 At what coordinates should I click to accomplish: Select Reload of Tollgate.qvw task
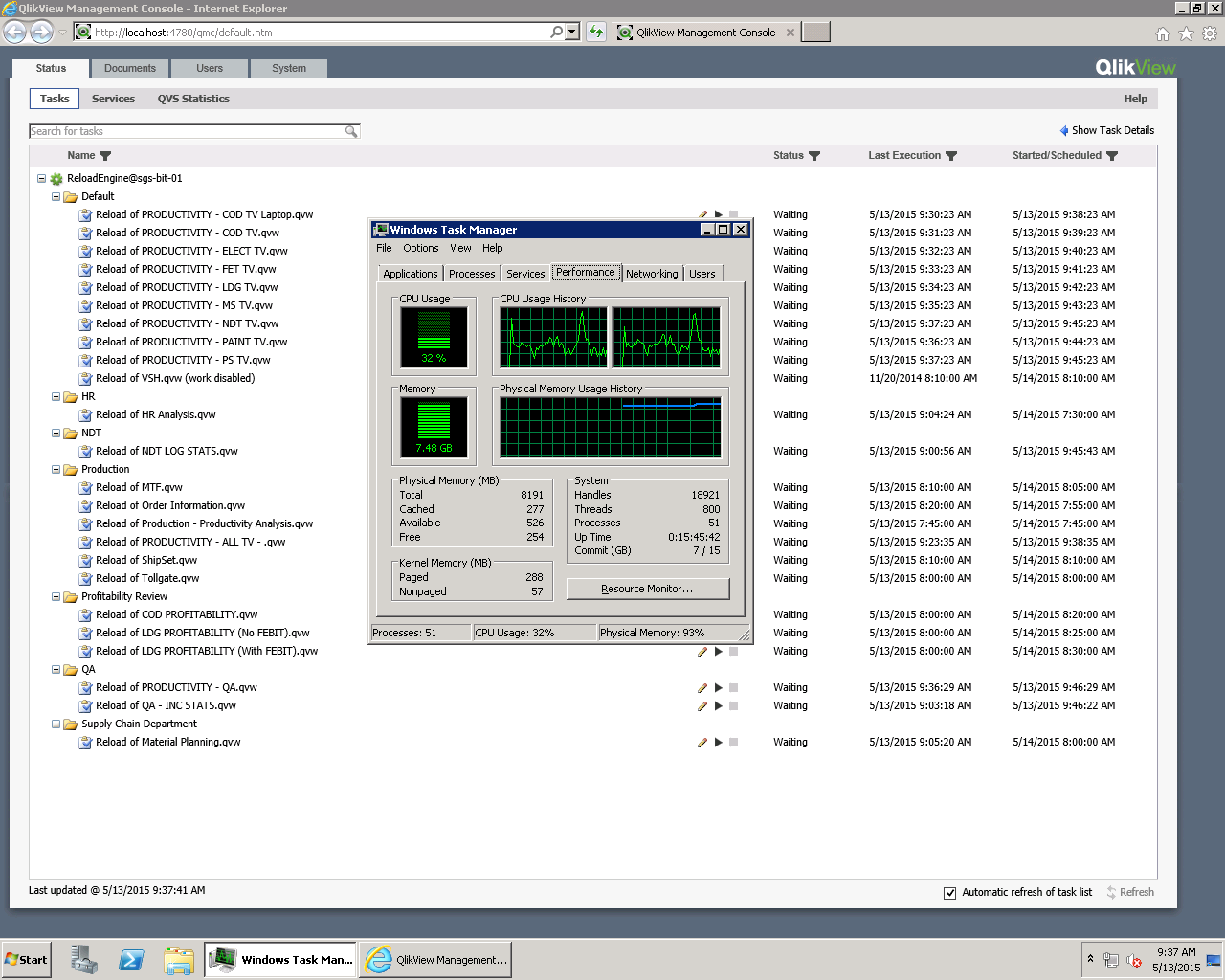pyautogui.click(x=147, y=578)
